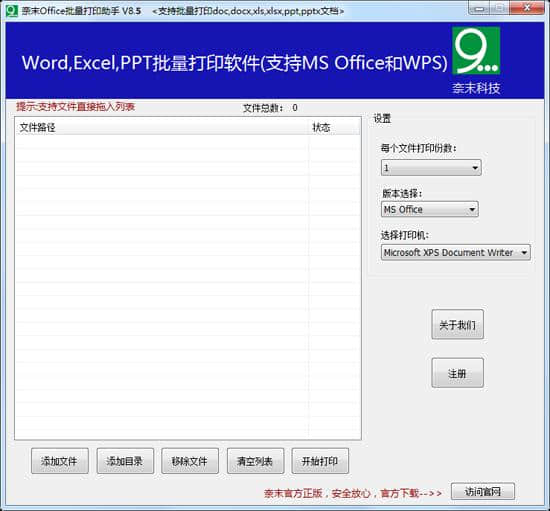Open the Microsoft XPS Document Writer printer dropdown
This screenshot has height=511, width=550.
(456, 253)
